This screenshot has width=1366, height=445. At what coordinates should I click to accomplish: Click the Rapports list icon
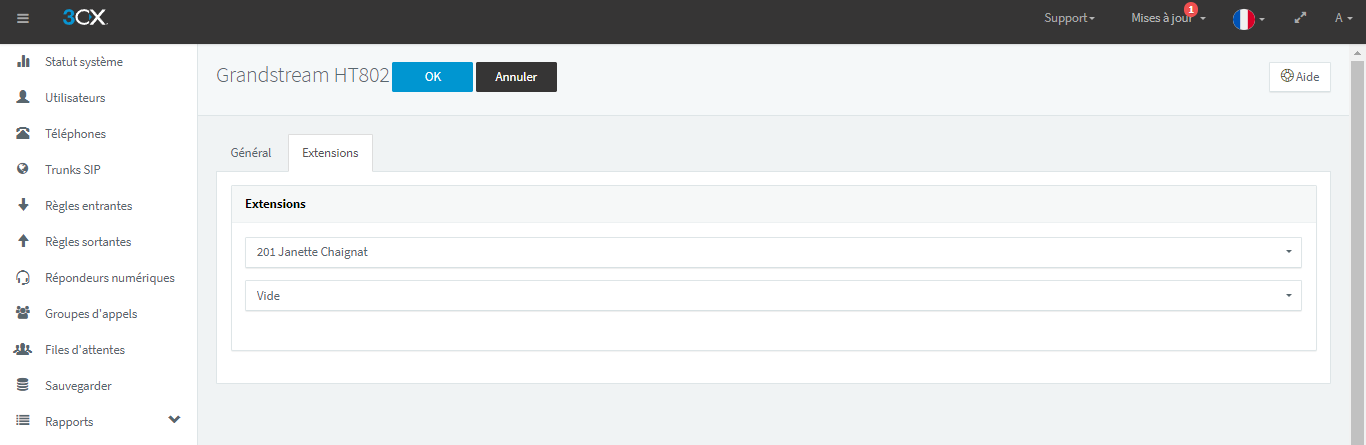pos(23,422)
